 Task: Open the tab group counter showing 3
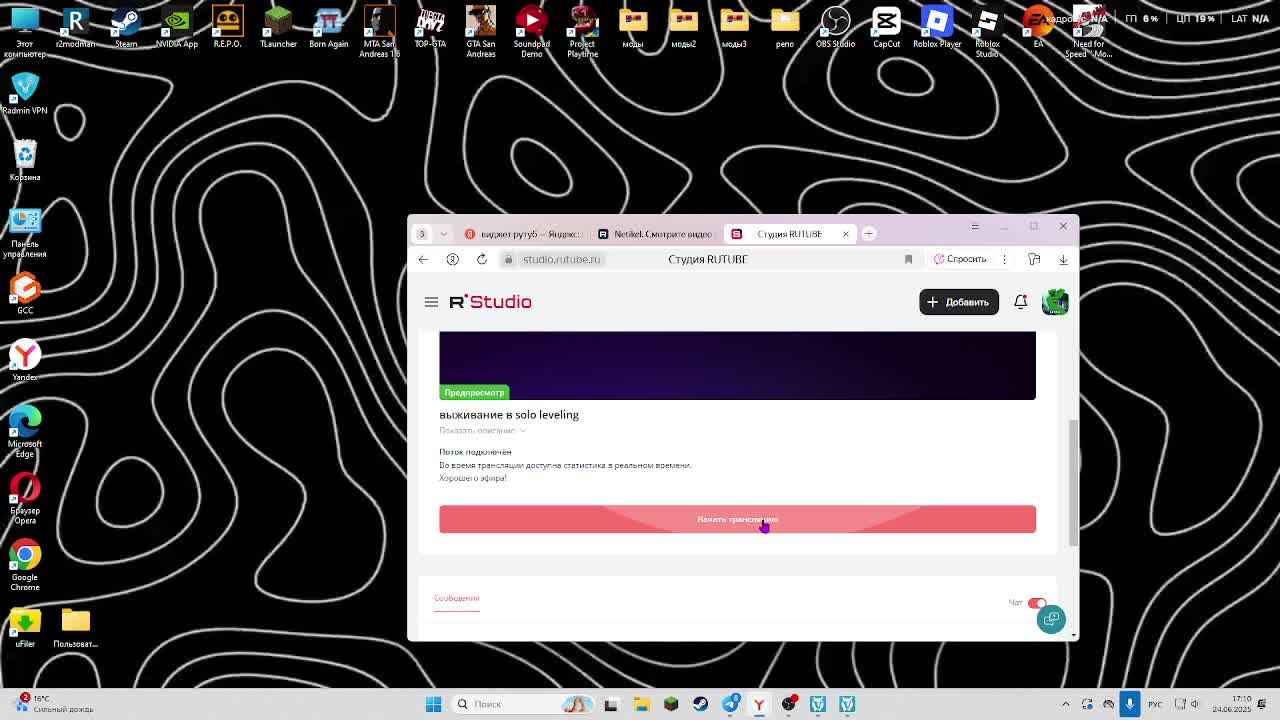point(421,234)
